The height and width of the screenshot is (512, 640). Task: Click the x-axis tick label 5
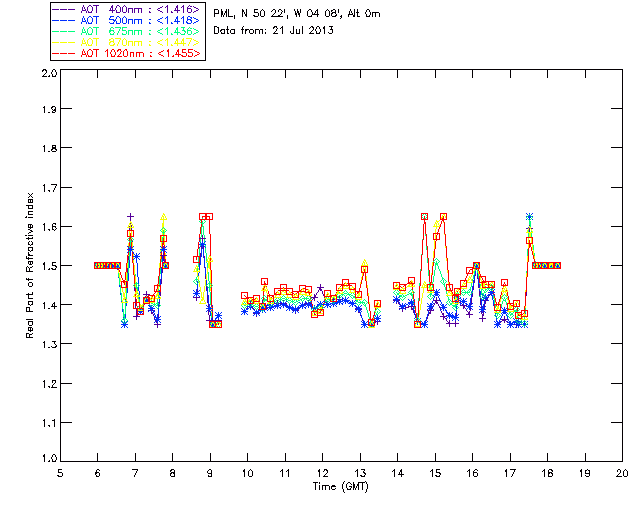tap(60, 473)
